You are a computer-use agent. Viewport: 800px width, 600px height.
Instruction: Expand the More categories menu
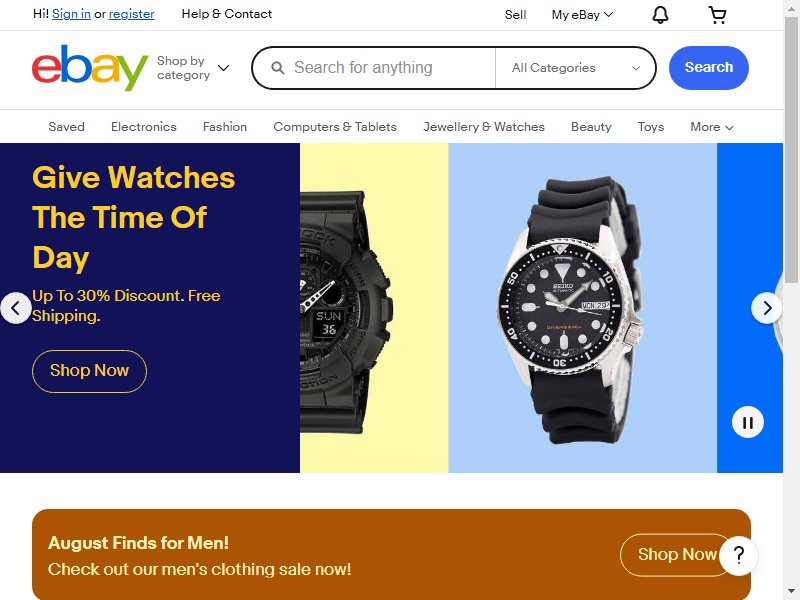pos(712,127)
